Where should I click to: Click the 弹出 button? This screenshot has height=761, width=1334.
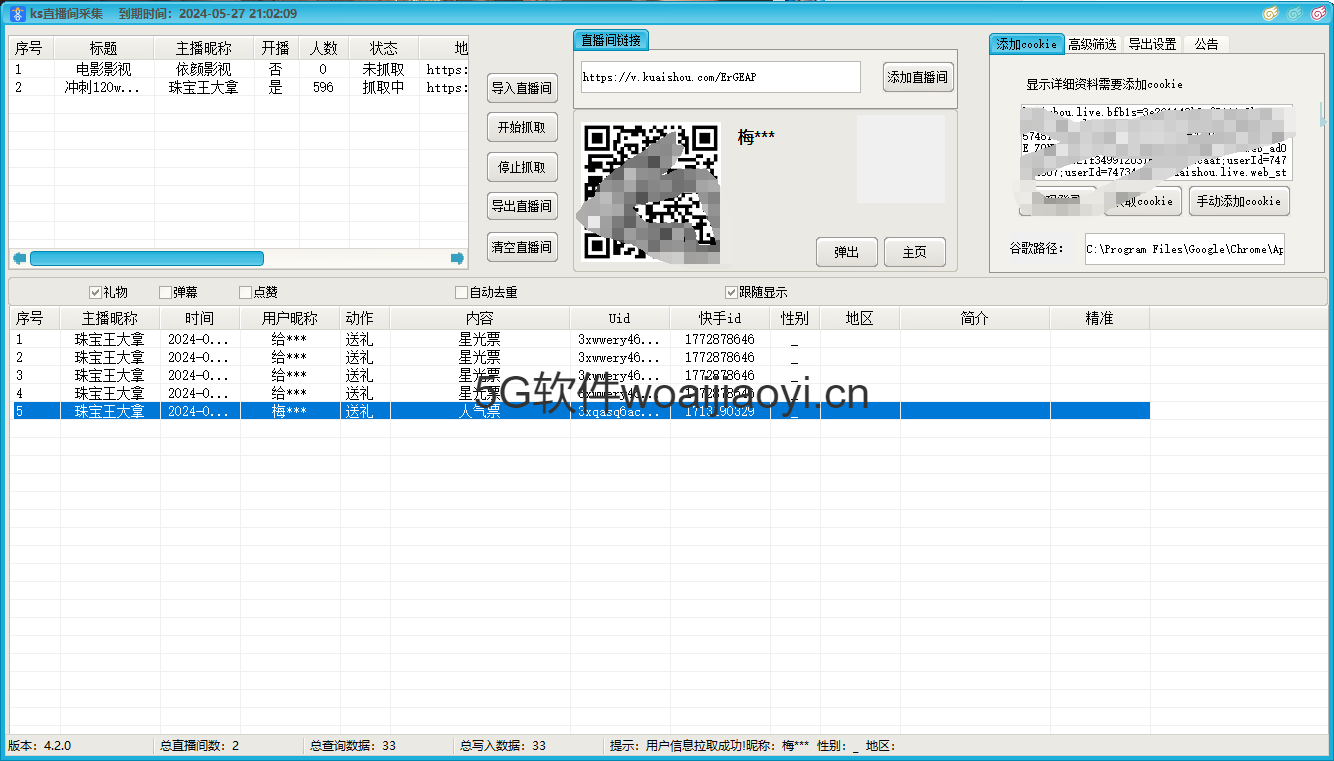coord(847,252)
